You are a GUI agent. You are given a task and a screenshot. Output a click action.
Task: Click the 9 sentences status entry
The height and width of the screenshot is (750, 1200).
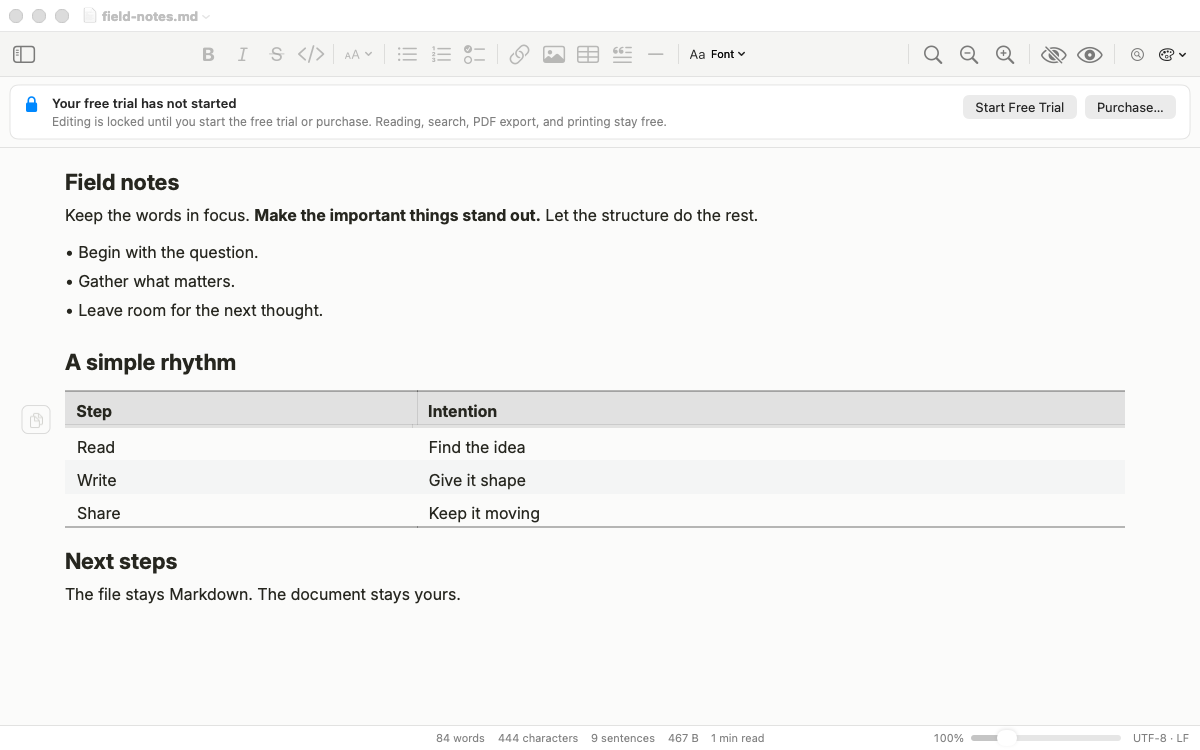point(623,738)
